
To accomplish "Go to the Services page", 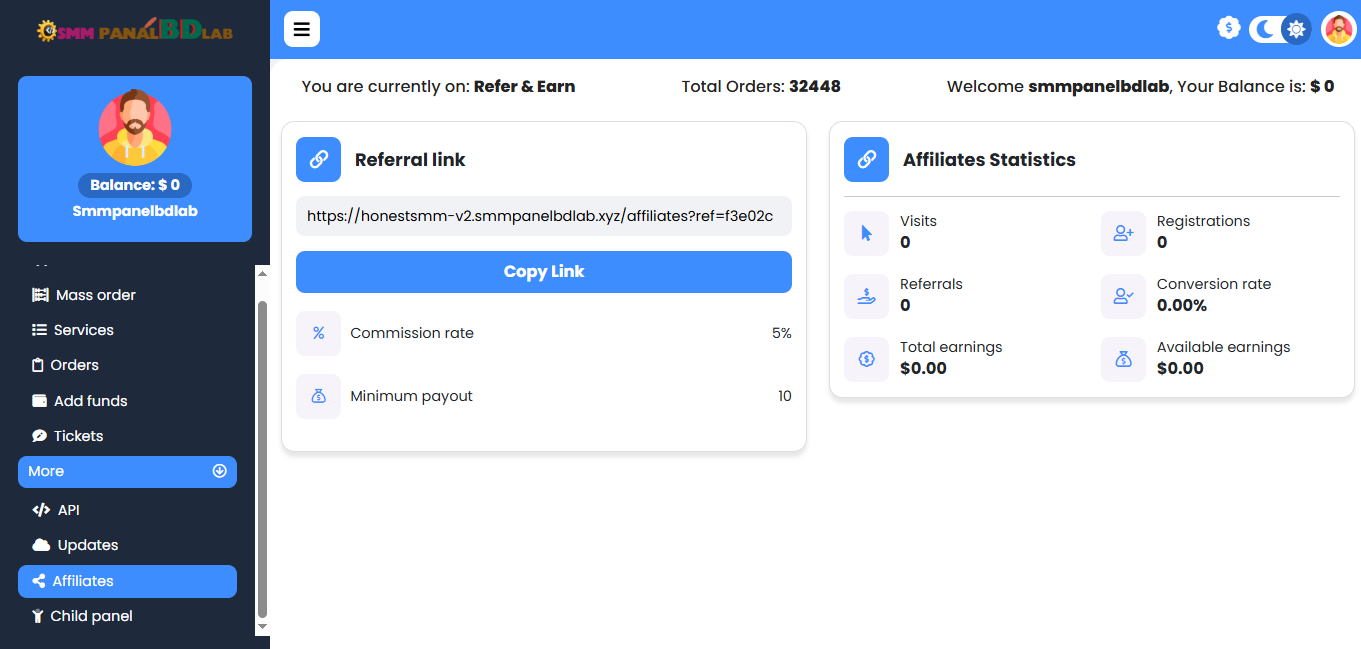I will [83, 330].
